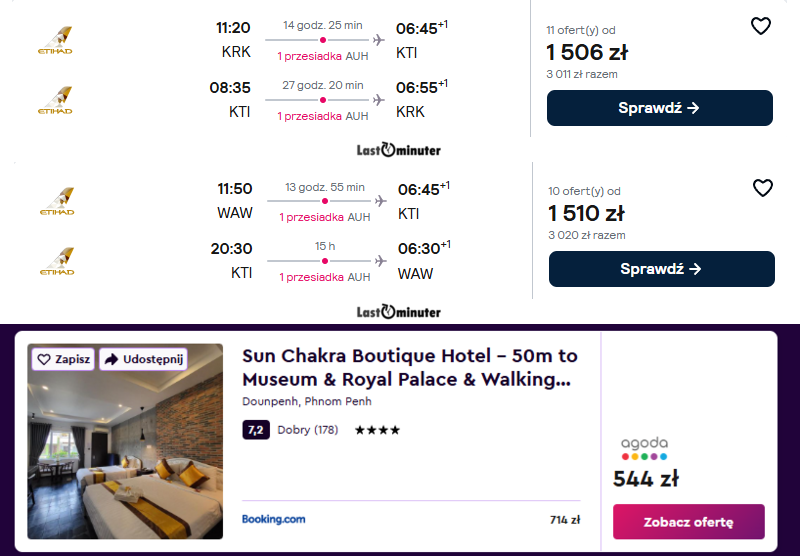The height and width of the screenshot is (556, 800).
Task: Click the 7,2 hotel rating badge
Action: tap(255, 430)
